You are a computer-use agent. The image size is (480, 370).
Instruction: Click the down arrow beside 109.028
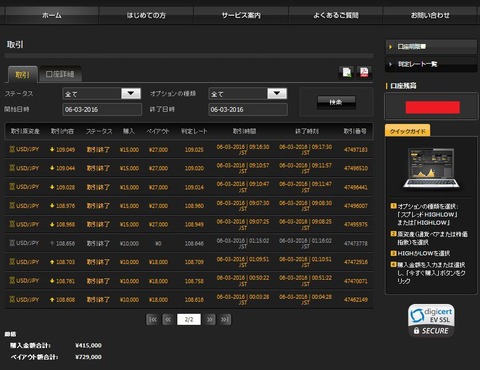click(x=52, y=187)
